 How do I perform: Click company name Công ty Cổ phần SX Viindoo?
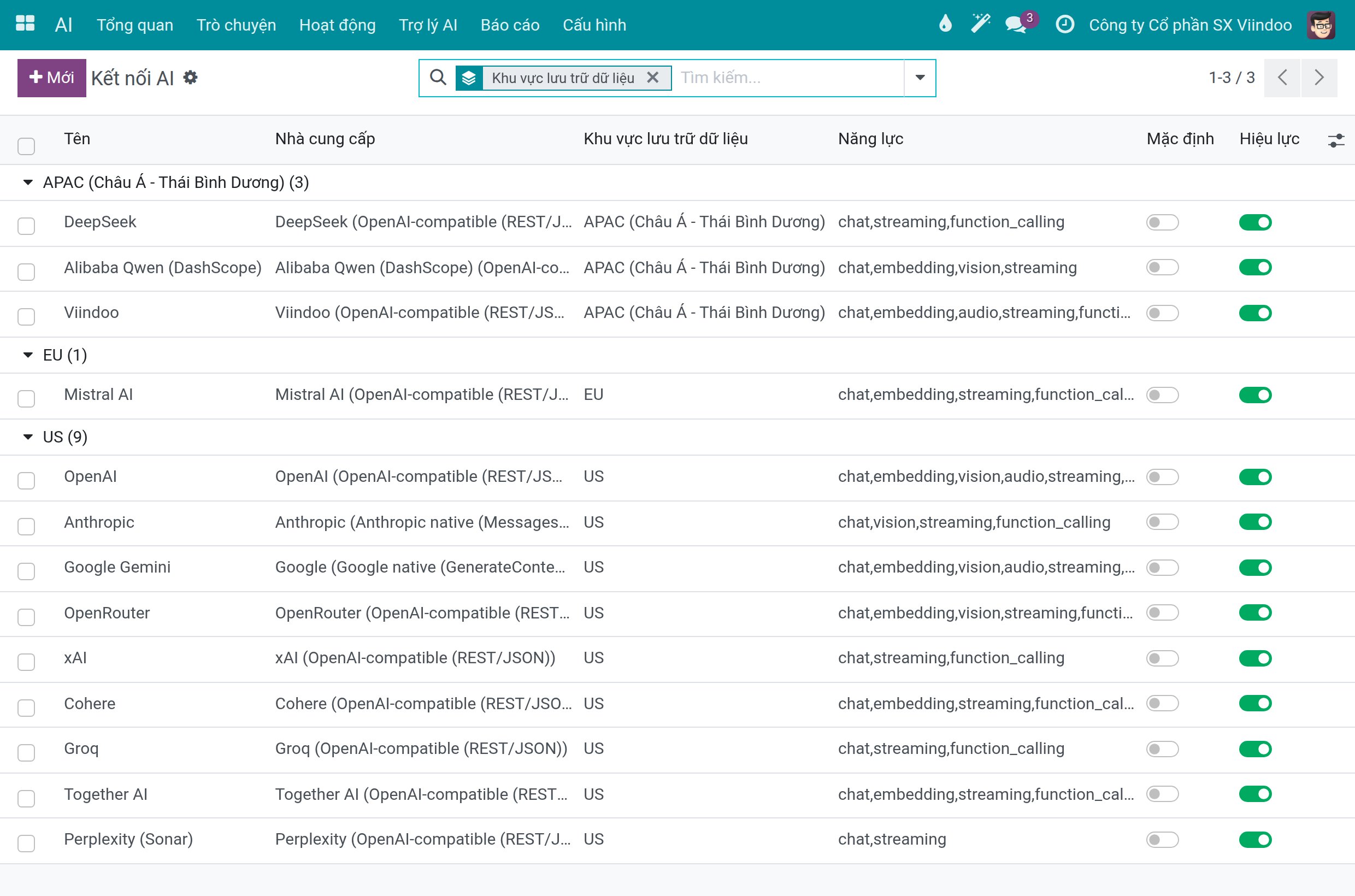(x=1190, y=25)
